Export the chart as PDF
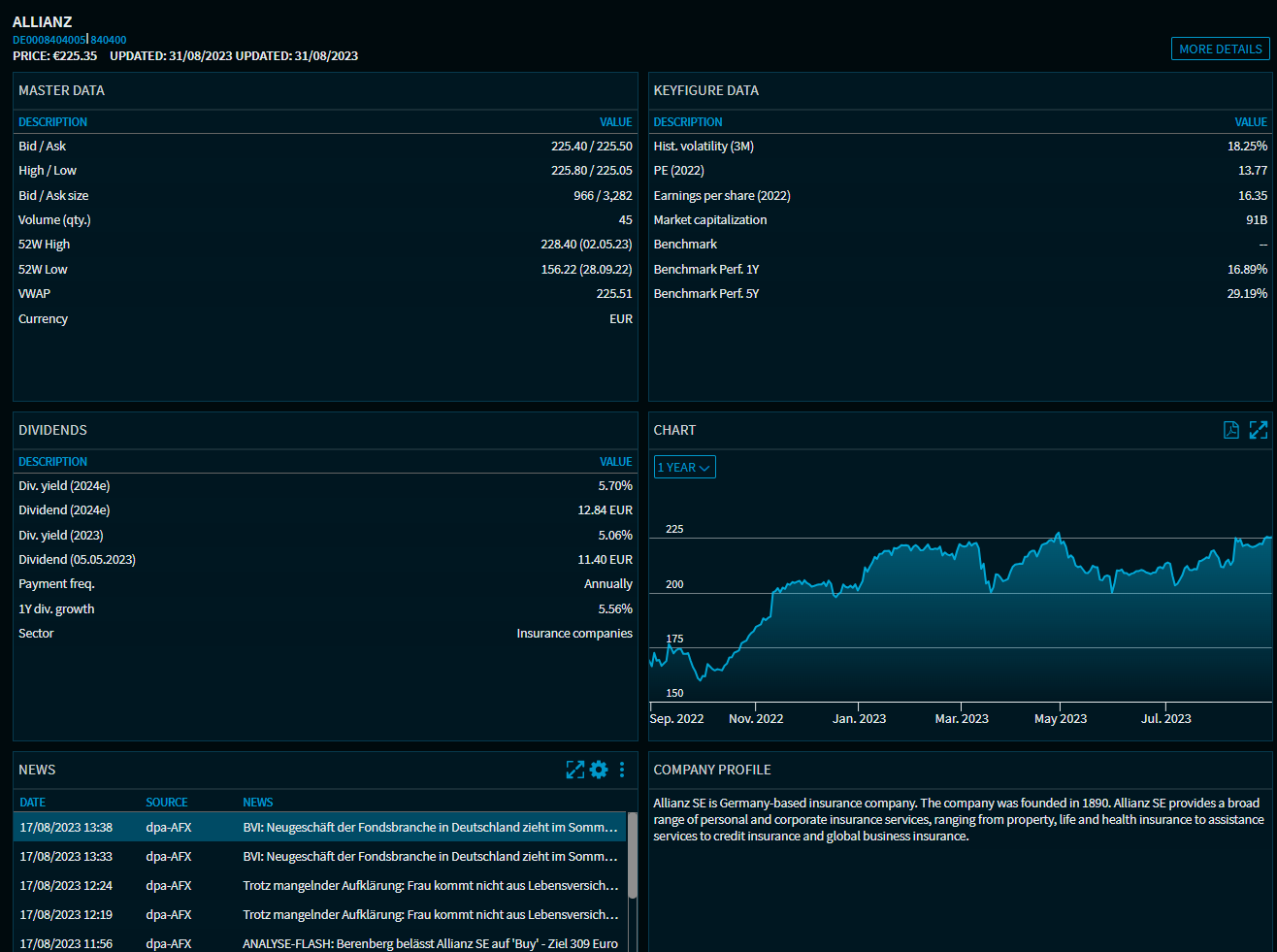 (1230, 430)
